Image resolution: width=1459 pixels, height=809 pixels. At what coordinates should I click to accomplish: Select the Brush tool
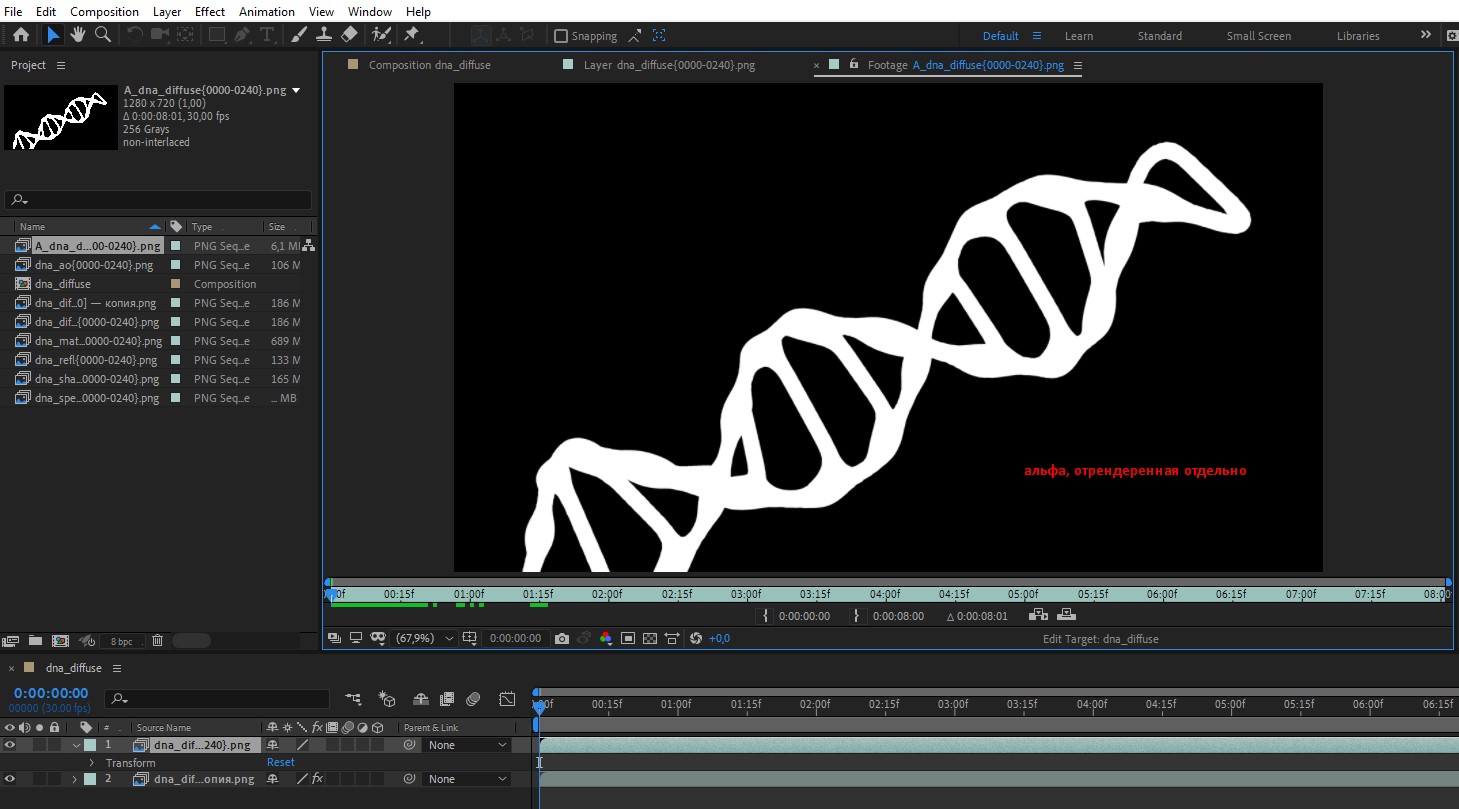click(298, 35)
